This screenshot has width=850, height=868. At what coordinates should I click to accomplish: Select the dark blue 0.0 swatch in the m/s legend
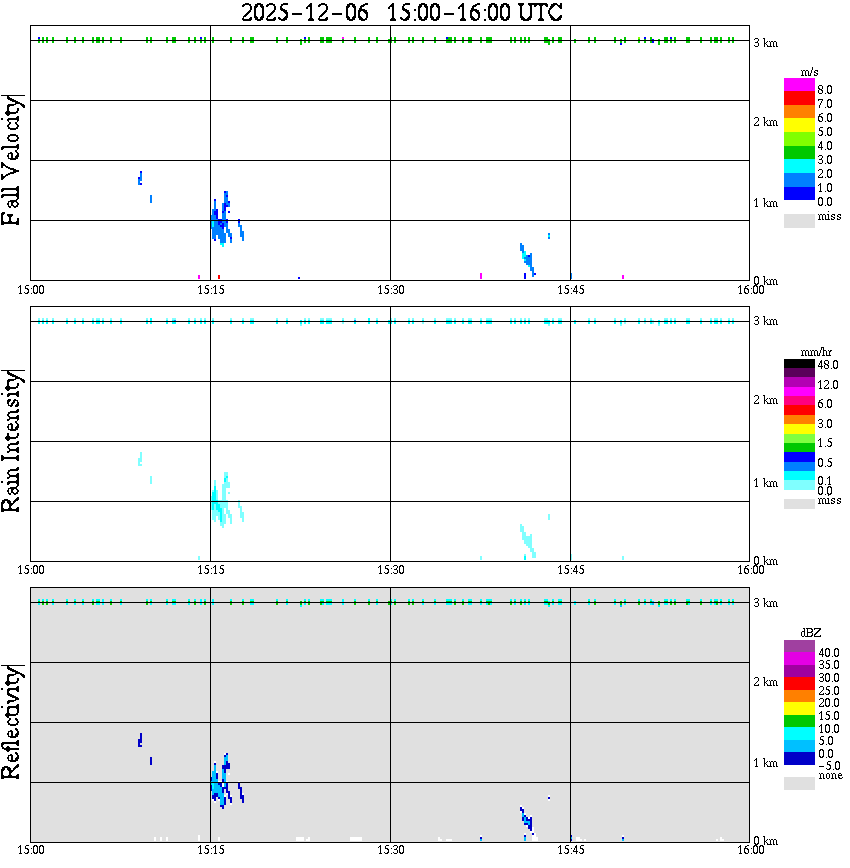pos(799,193)
